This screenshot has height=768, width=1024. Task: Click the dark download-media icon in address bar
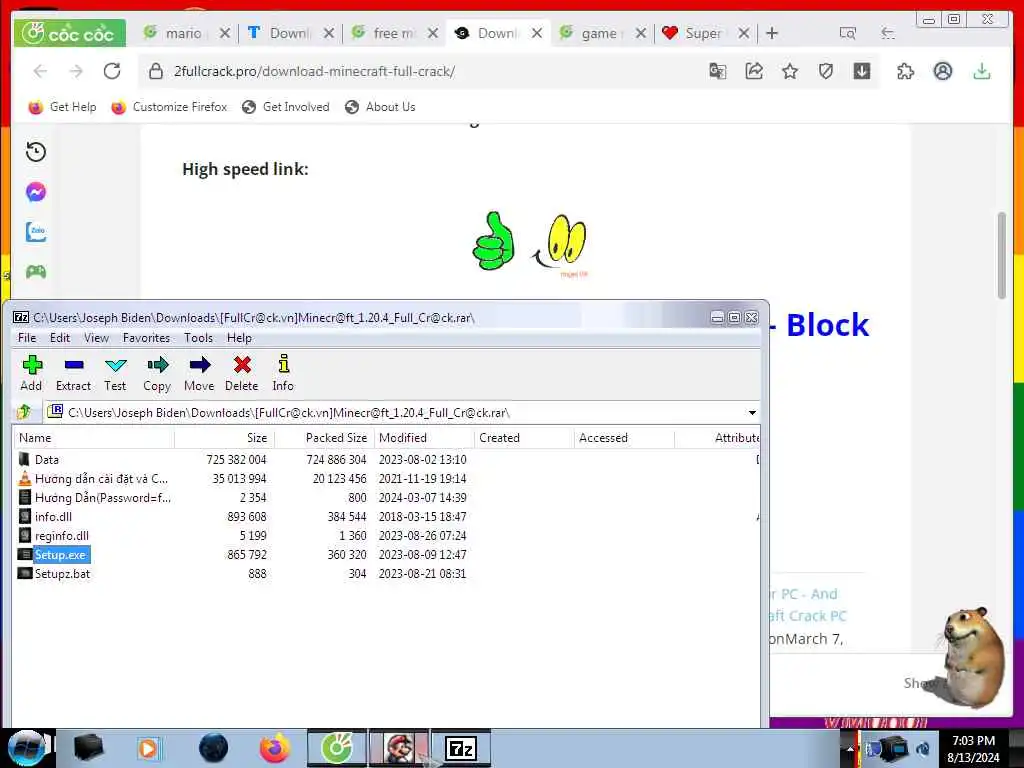pyautogui.click(x=862, y=71)
